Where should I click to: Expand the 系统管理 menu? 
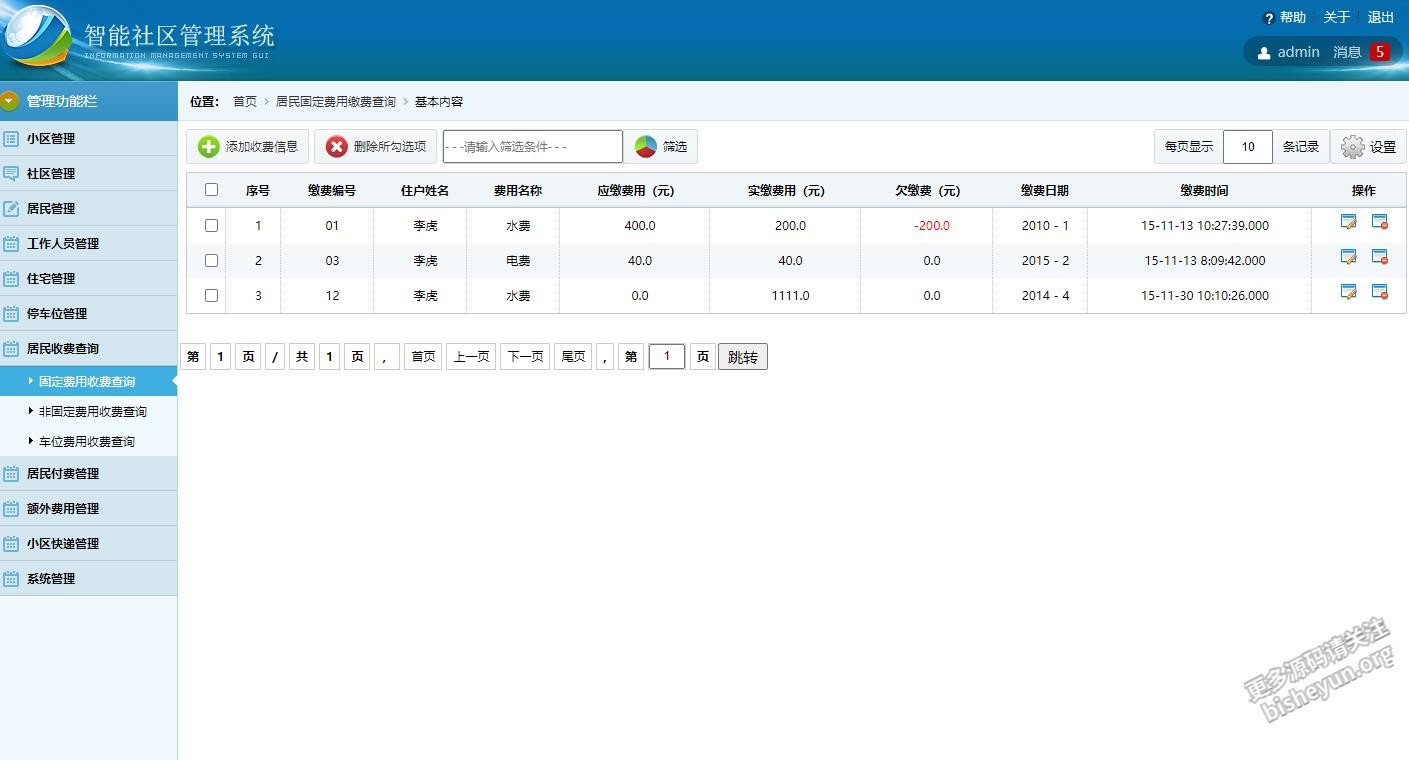coord(88,578)
